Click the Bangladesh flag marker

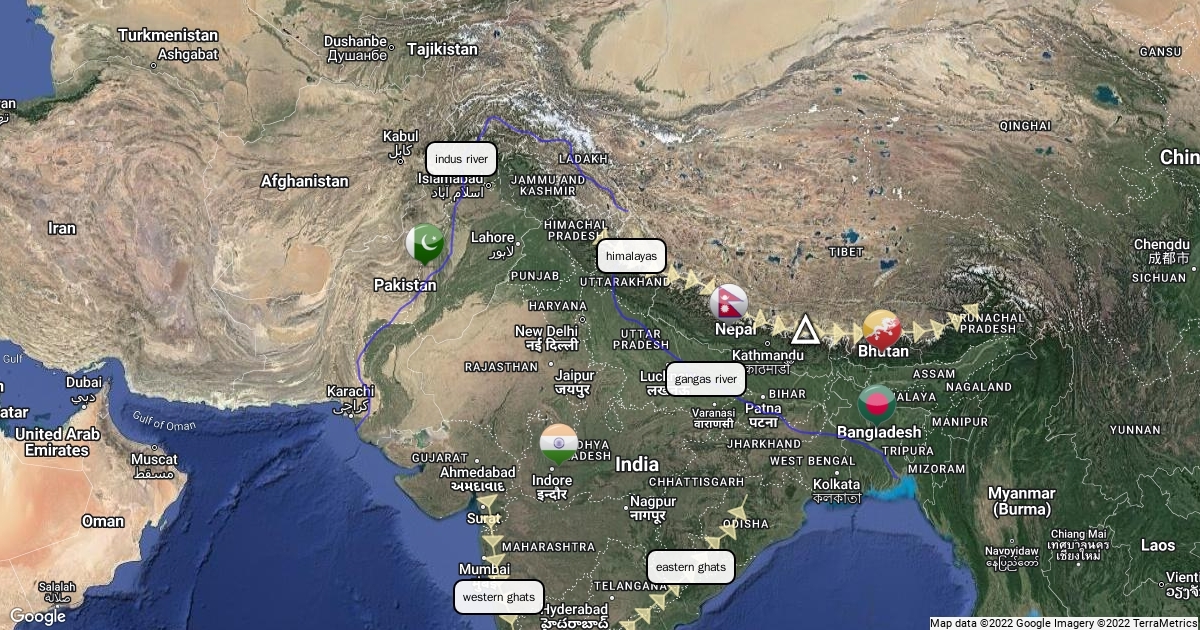coord(877,403)
